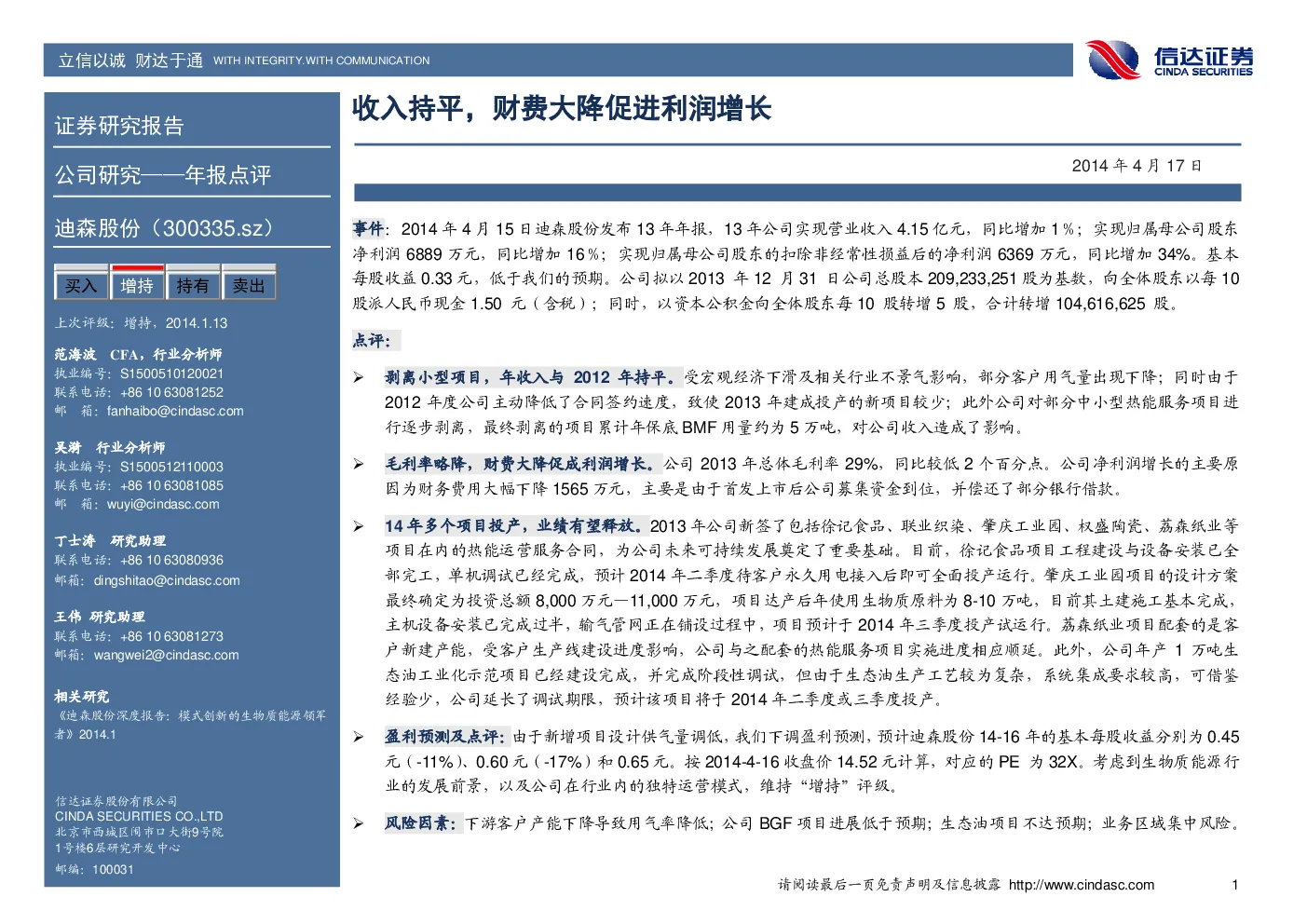Click phone +86 10 63081085
This screenshot has height=924, width=1307.
coord(172,485)
